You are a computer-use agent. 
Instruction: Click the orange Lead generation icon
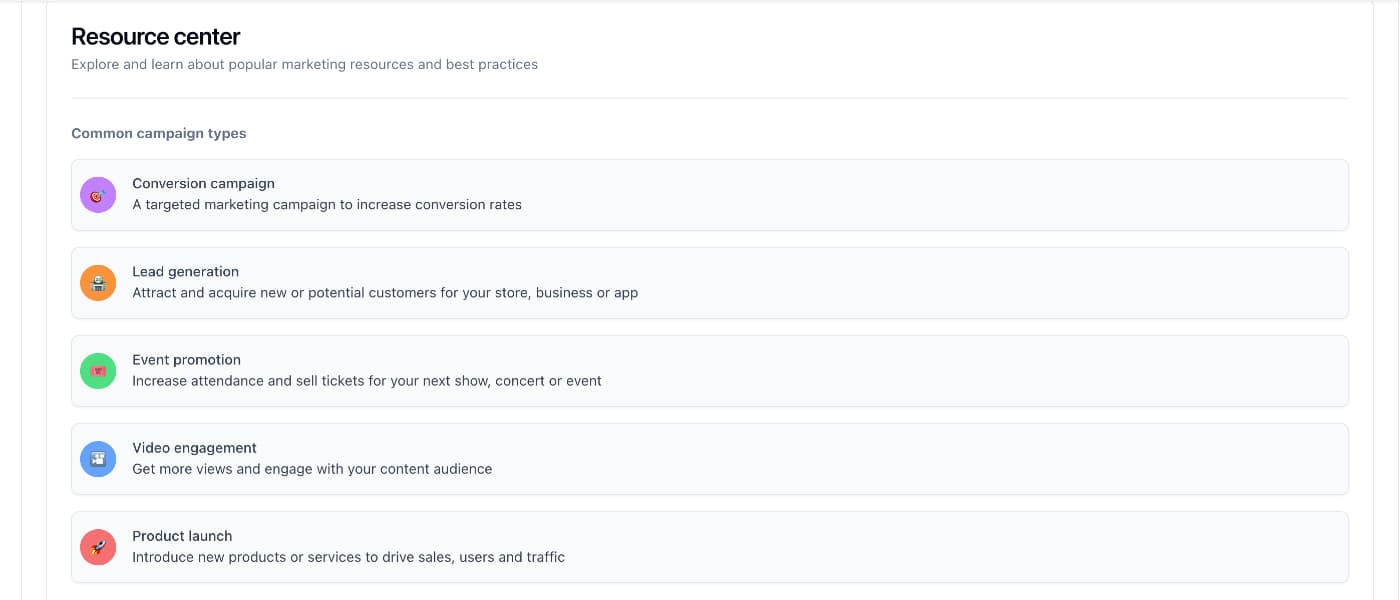pos(98,283)
